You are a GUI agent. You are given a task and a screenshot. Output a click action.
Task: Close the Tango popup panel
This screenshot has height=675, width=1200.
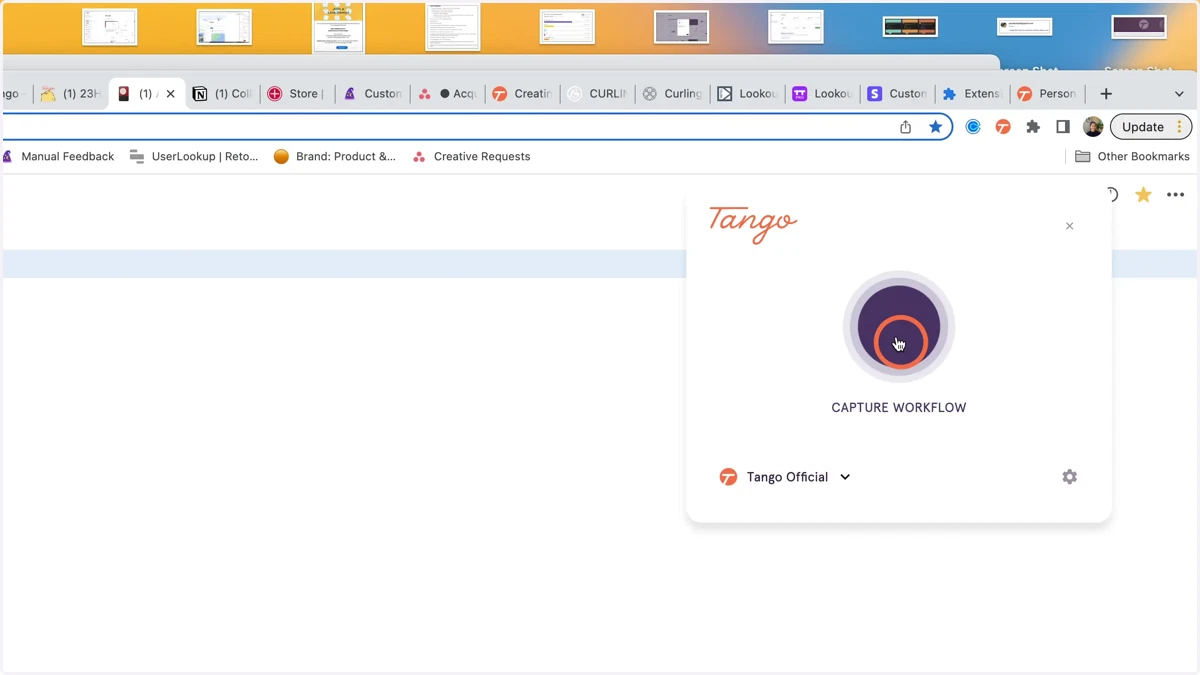tap(1069, 226)
